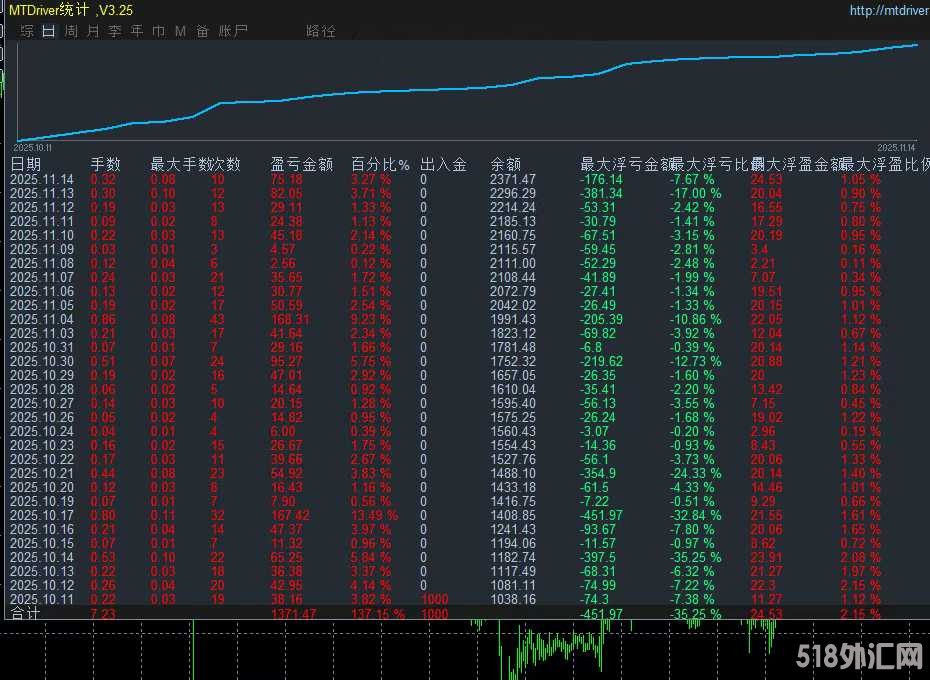Select the 季 quarterly period icon
Screen dimensions: 930x680
pyautogui.click(x=113, y=31)
